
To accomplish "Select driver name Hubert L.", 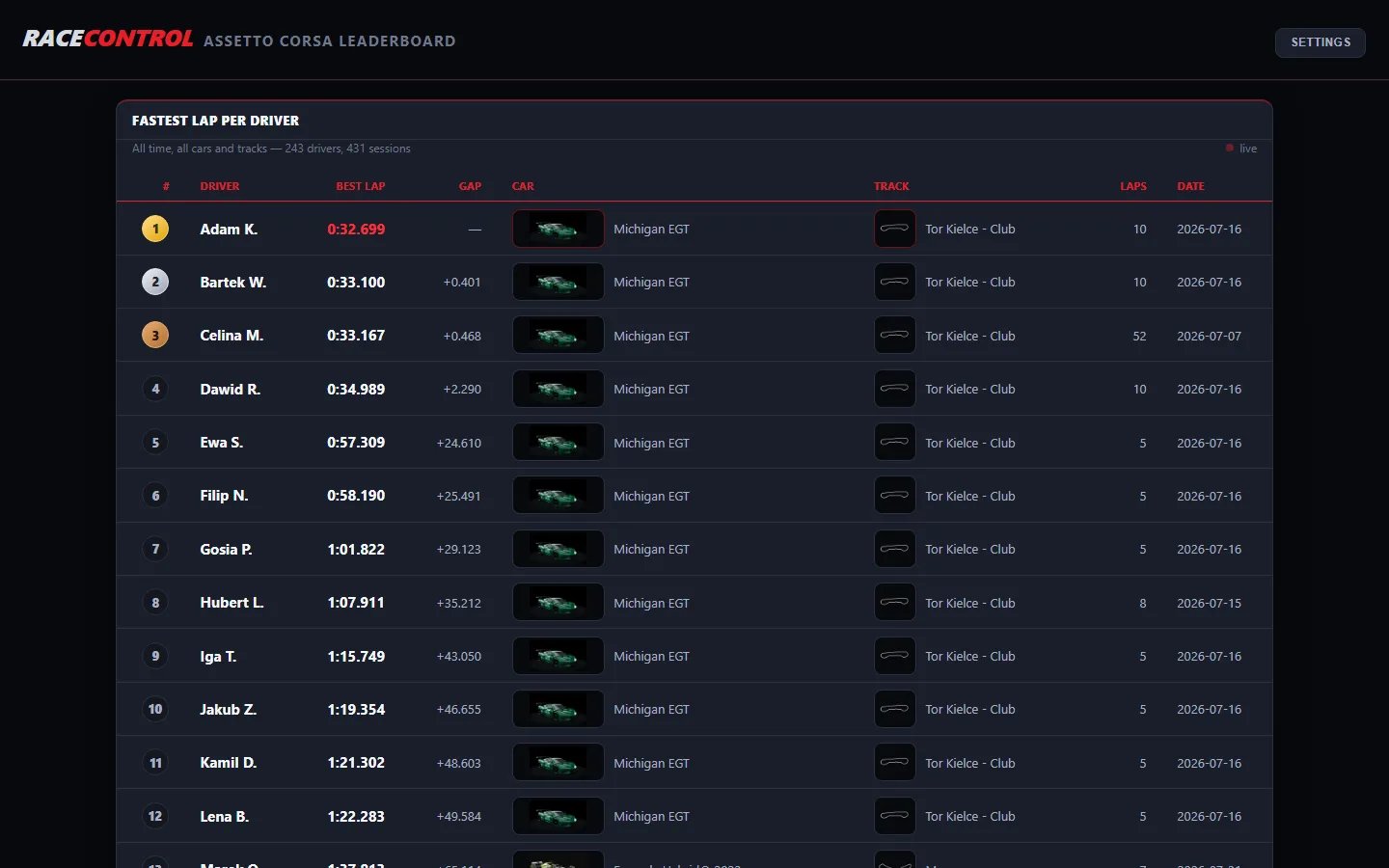I will click(232, 603).
